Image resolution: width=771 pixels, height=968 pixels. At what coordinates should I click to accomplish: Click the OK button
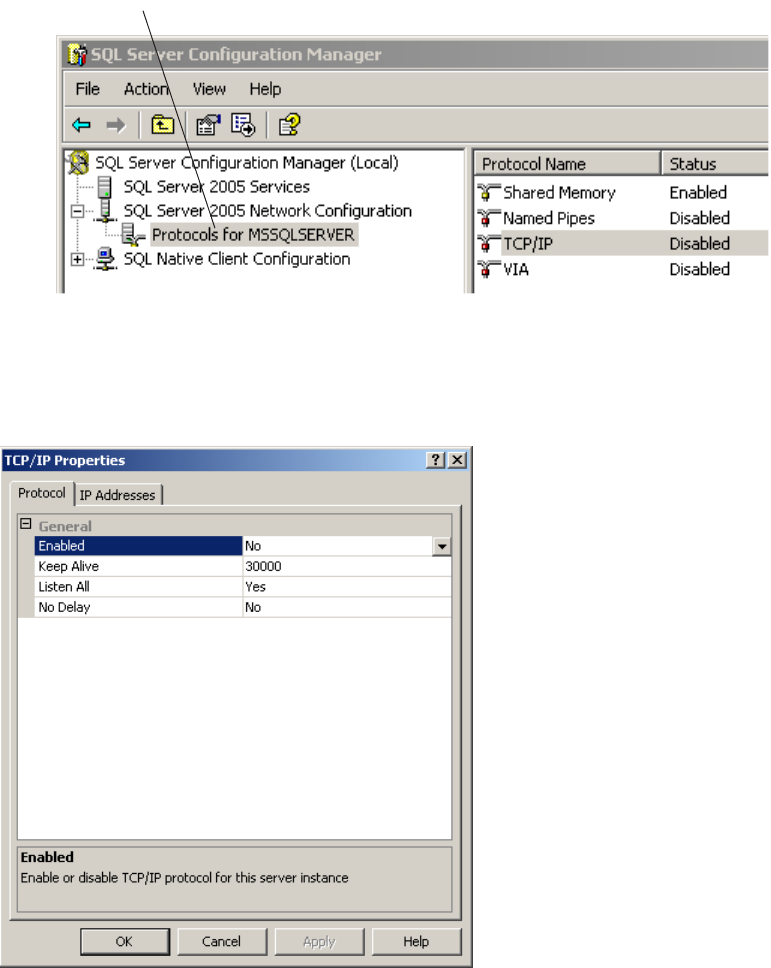click(x=125, y=941)
